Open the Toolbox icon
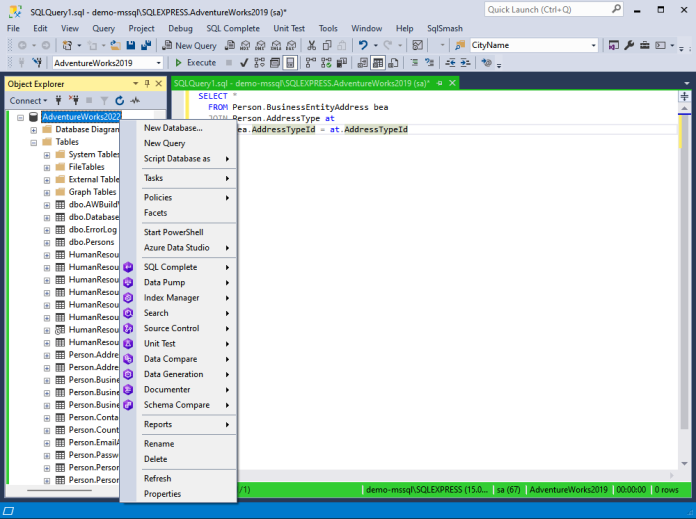The image size is (696, 519). pyautogui.click(x=645, y=45)
